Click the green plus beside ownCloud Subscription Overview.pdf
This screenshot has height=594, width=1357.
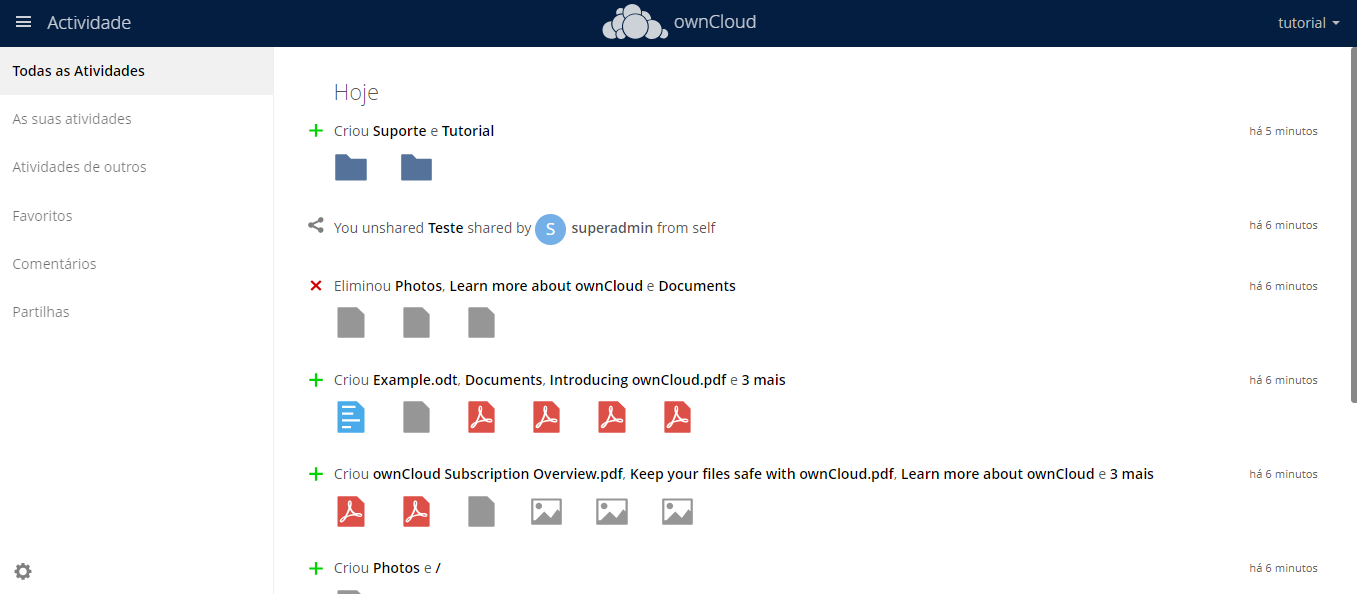[316, 474]
